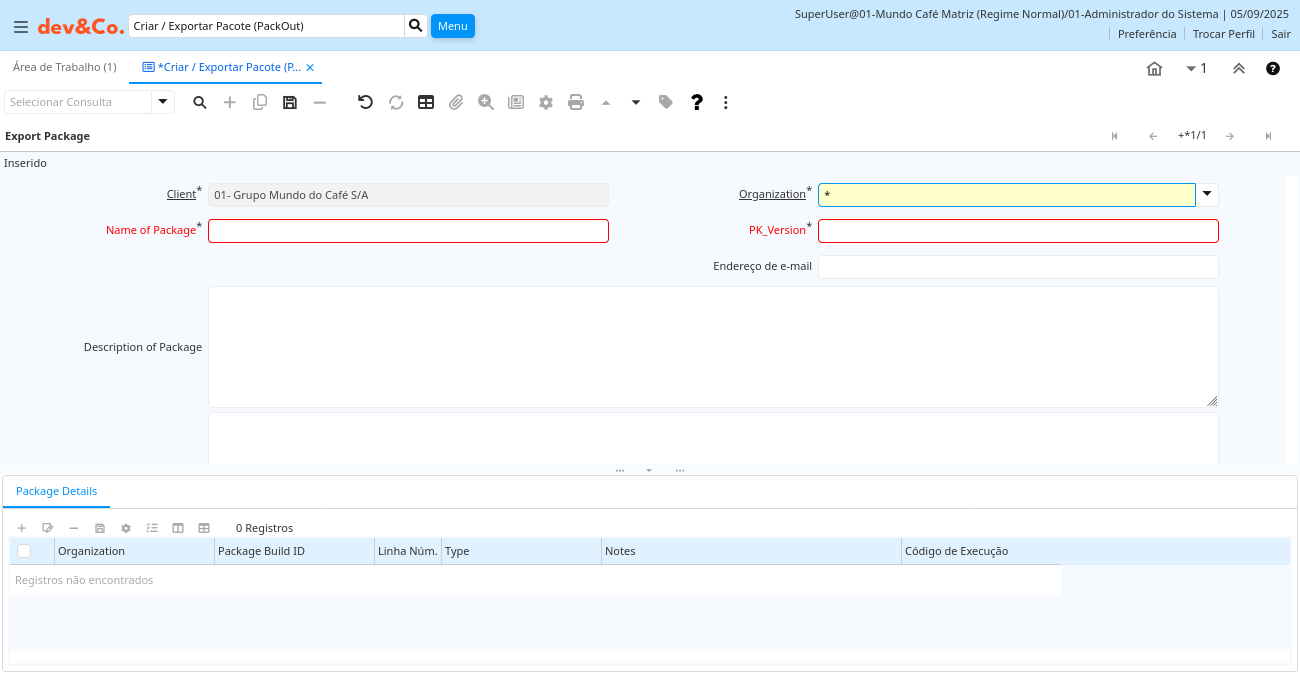This screenshot has width=1300, height=674.
Task: Tick the select-all checkbox in Package Details grid
Action: coord(24,551)
